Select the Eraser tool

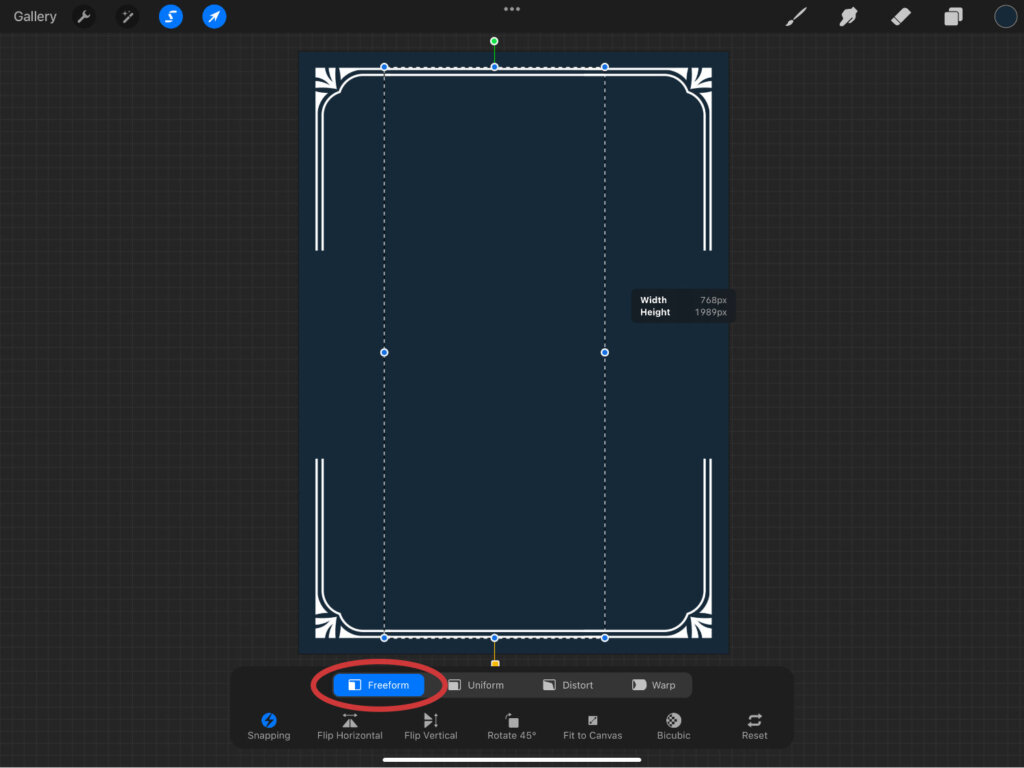point(900,17)
